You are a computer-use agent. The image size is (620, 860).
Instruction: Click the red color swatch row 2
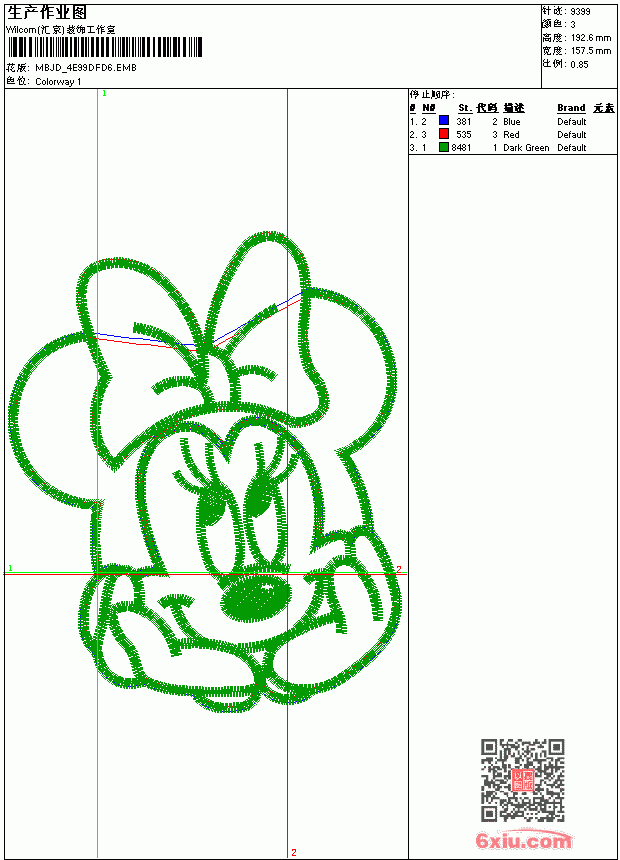[444, 134]
